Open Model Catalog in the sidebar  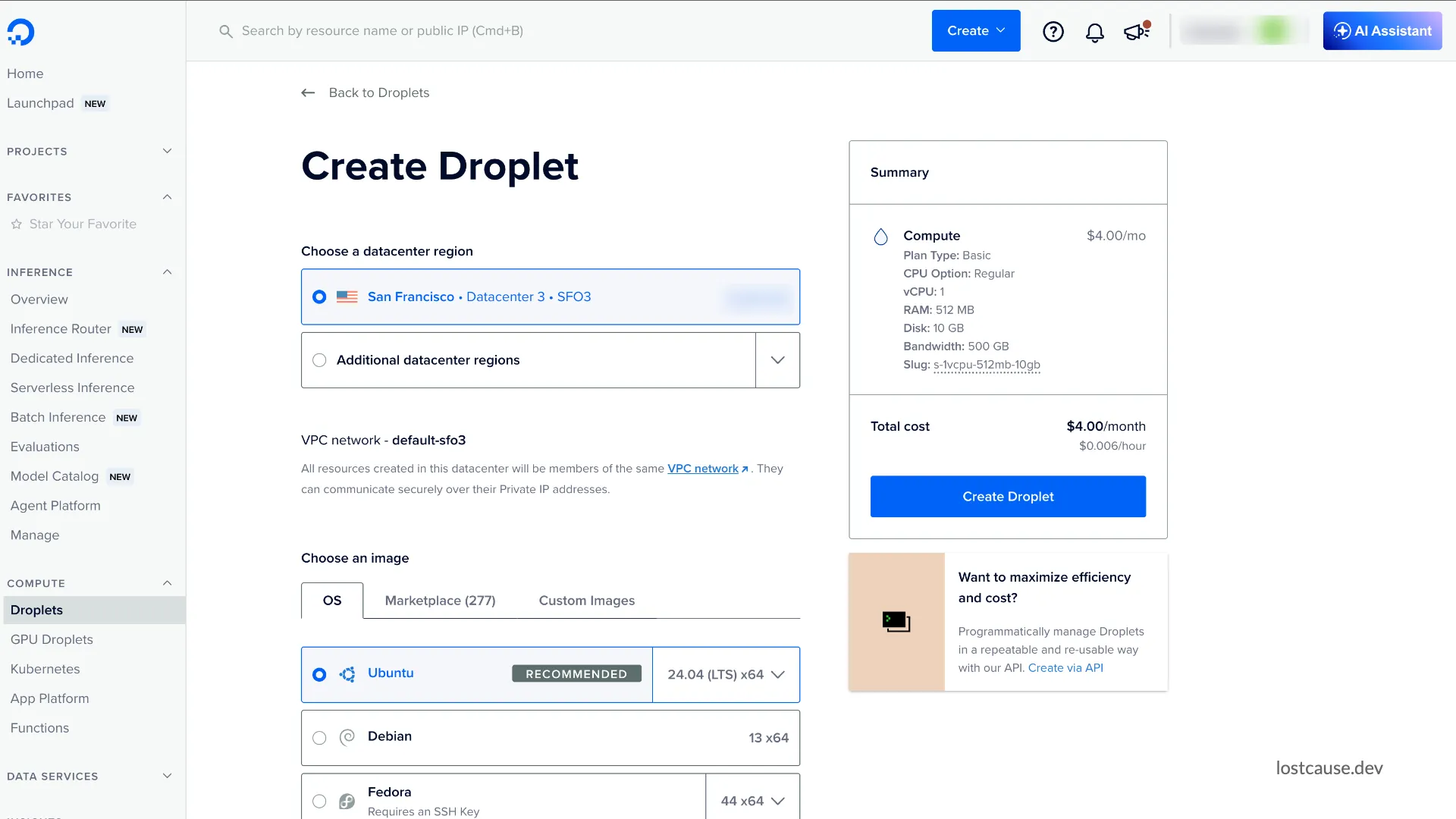(55, 476)
